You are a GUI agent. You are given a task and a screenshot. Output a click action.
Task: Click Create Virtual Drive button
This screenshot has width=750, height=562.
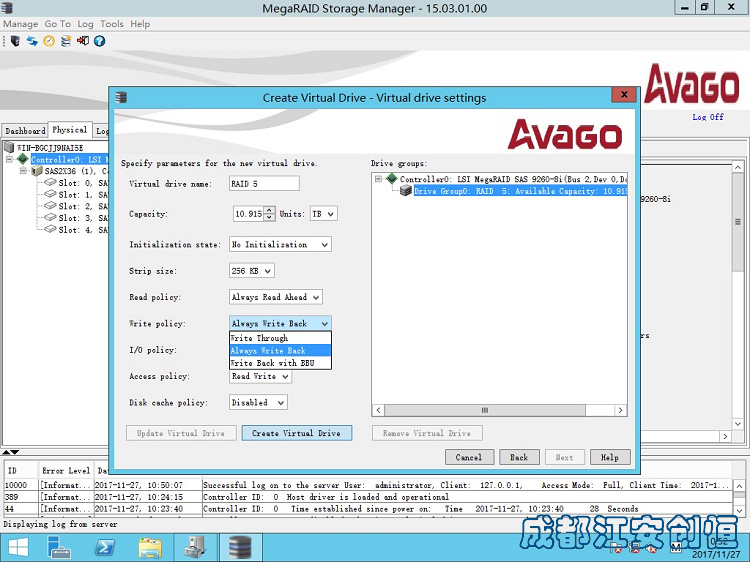pos(297,433)
